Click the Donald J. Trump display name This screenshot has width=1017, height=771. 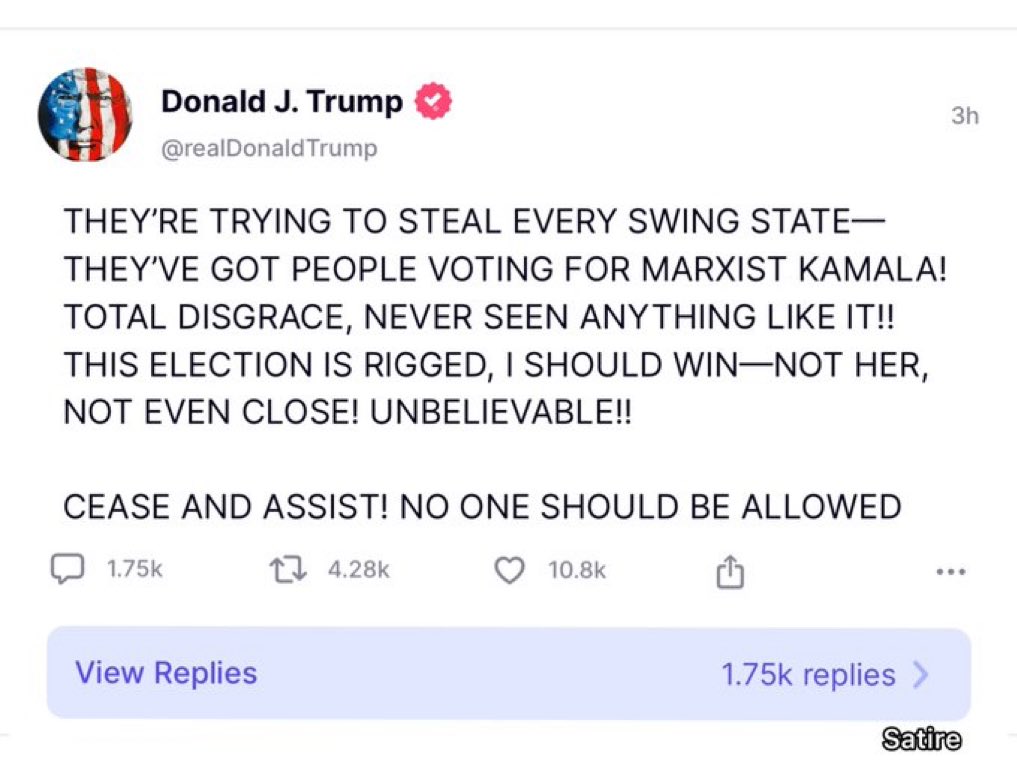click(x=281, y=102)
